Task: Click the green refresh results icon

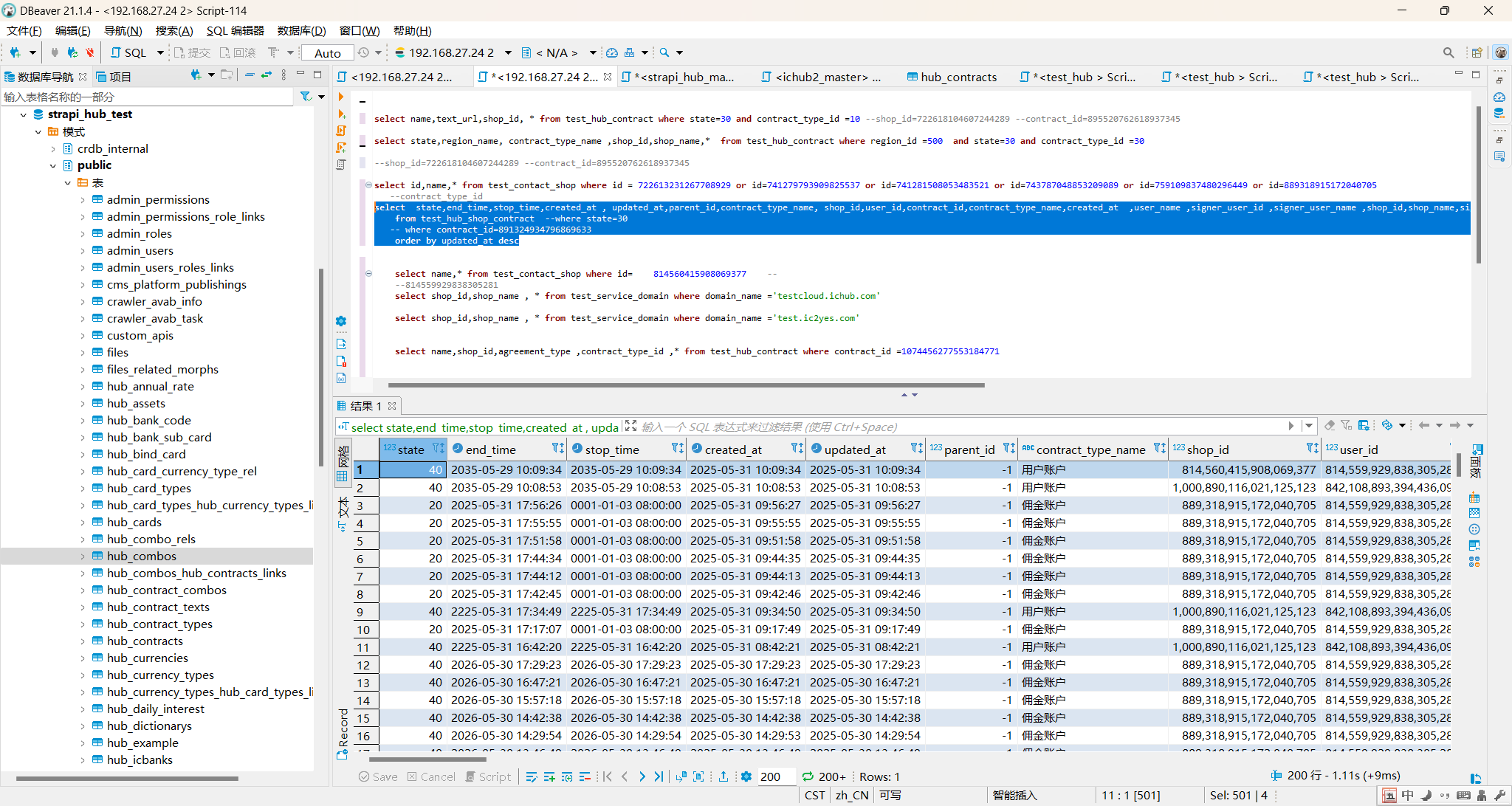Action: click(x=808, y=776)
